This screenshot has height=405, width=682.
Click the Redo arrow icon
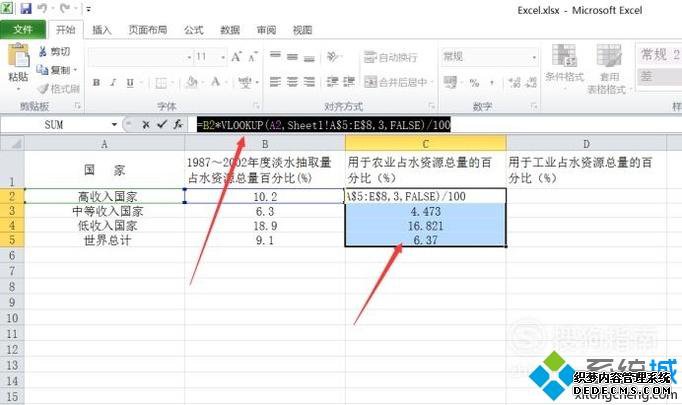[65, 8]
